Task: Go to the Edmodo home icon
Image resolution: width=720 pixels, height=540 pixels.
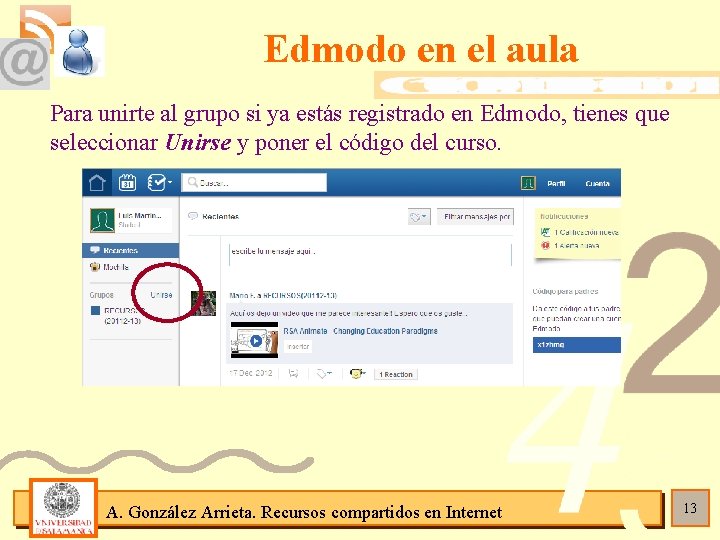Action: coord(97,183)
